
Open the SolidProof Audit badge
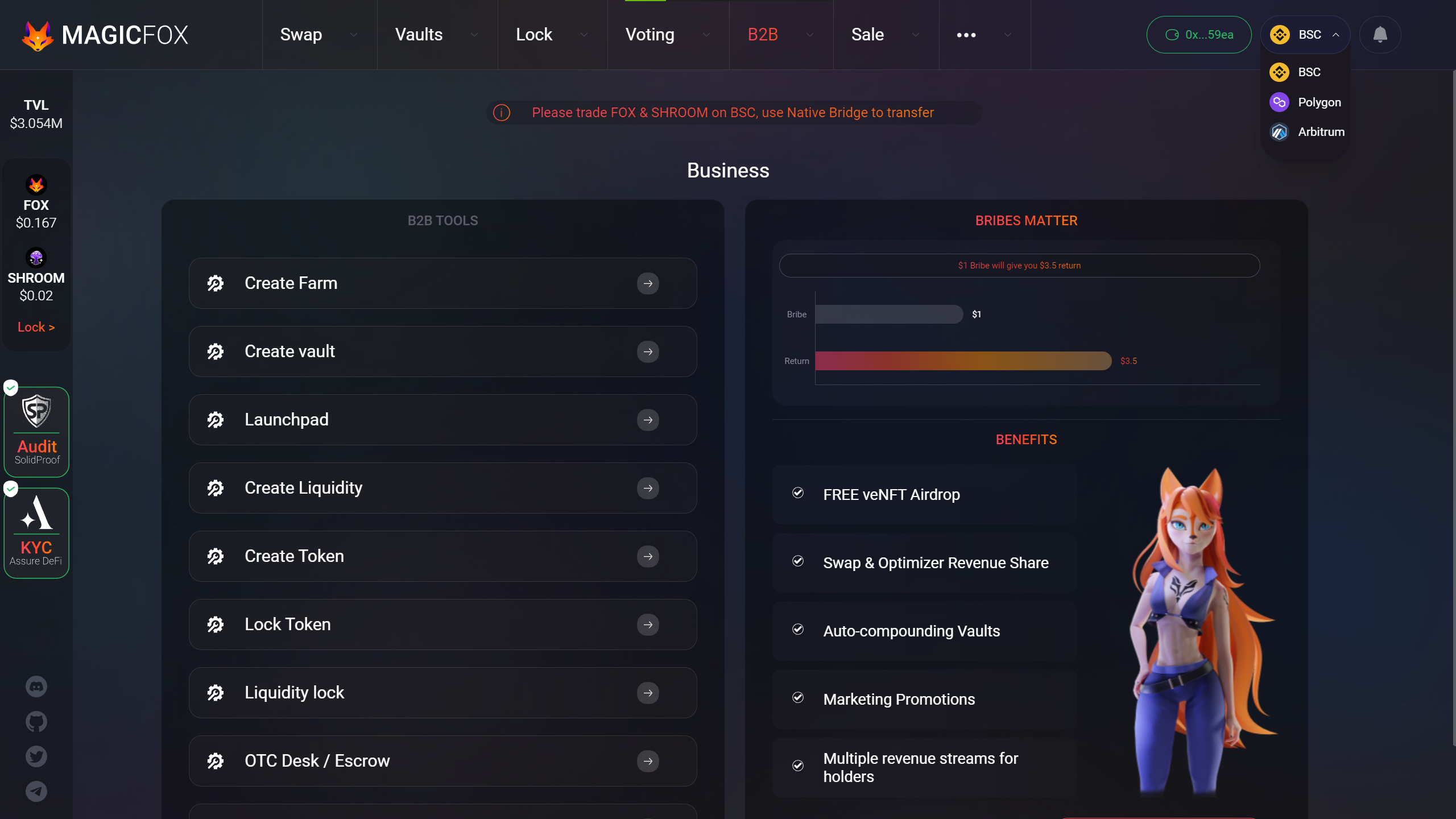coord(37,432)
